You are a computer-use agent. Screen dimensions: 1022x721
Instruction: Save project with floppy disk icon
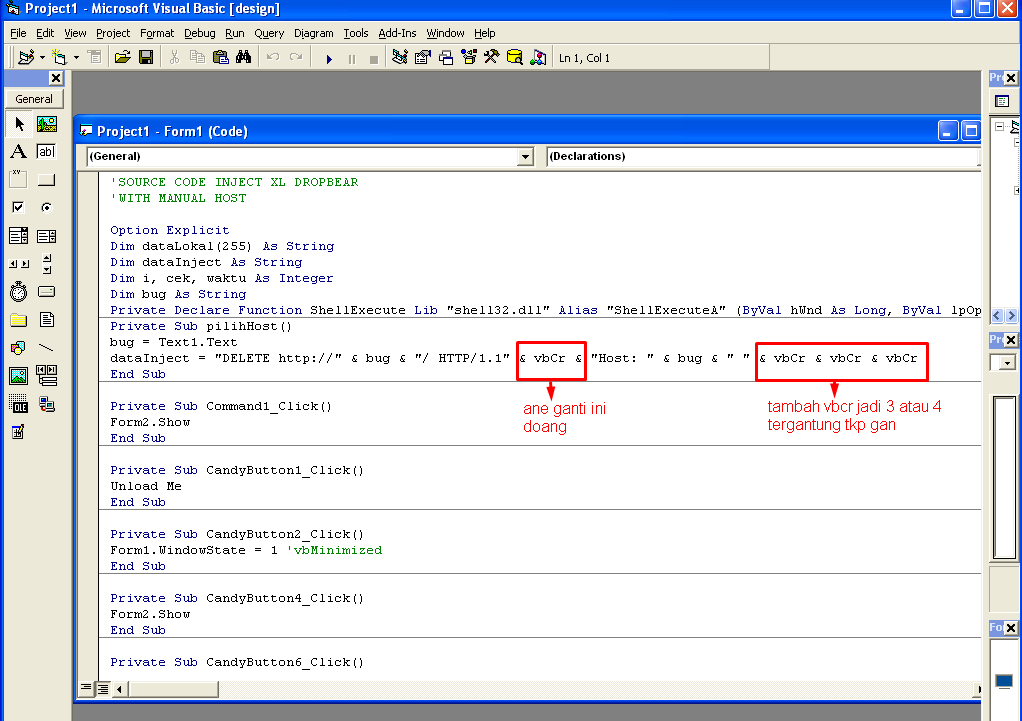point(146,57)
